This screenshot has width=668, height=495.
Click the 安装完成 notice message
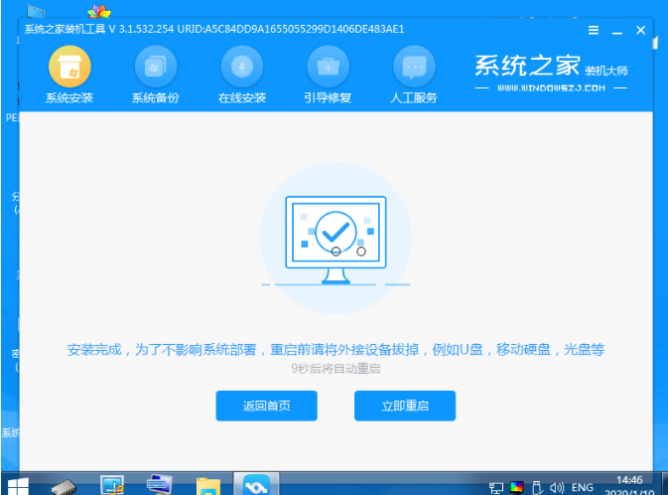coord(336,350)
